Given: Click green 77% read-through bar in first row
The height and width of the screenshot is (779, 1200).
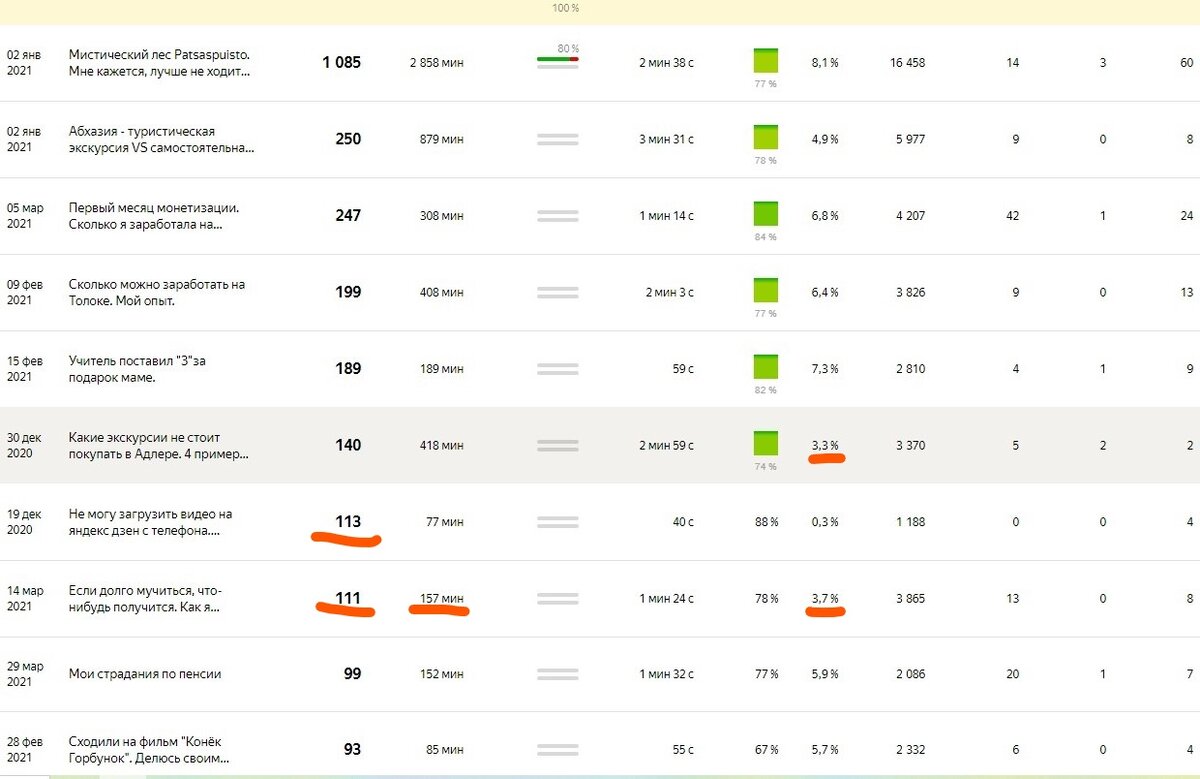Looking at the screenshot, I should click(x=766, y=60).
